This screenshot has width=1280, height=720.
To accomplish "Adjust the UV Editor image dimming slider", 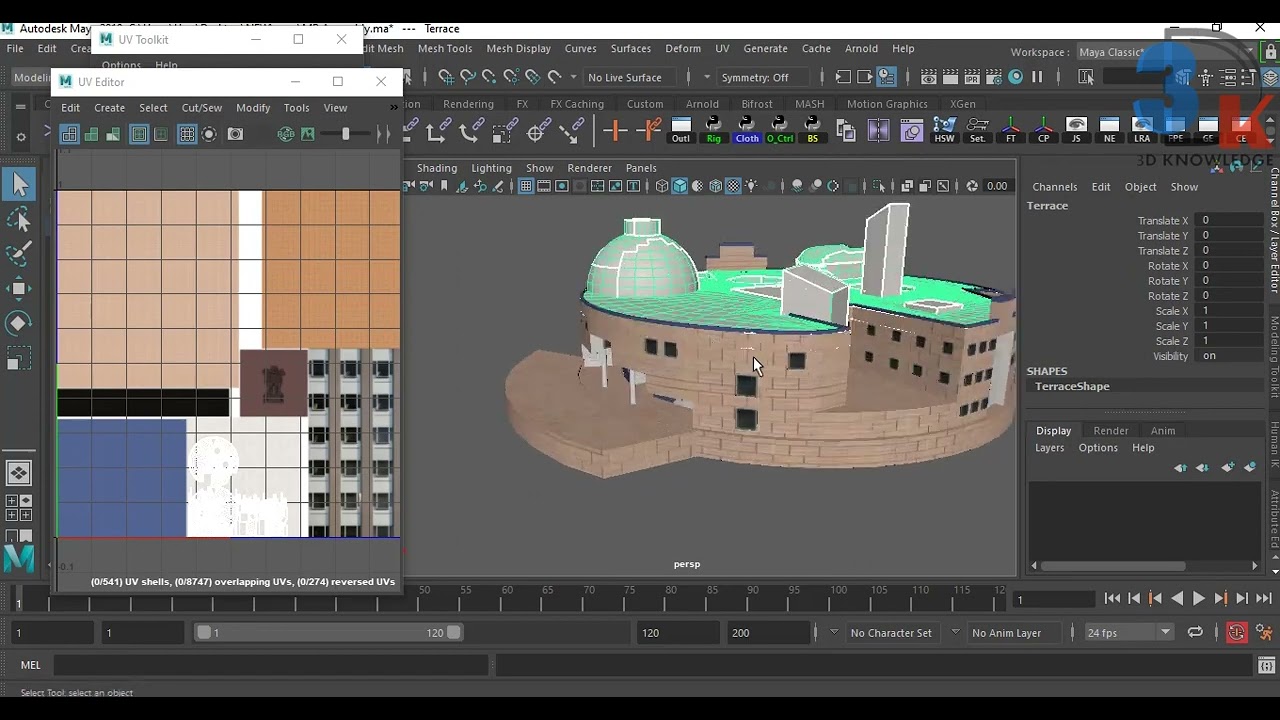I will click(346, 134).
